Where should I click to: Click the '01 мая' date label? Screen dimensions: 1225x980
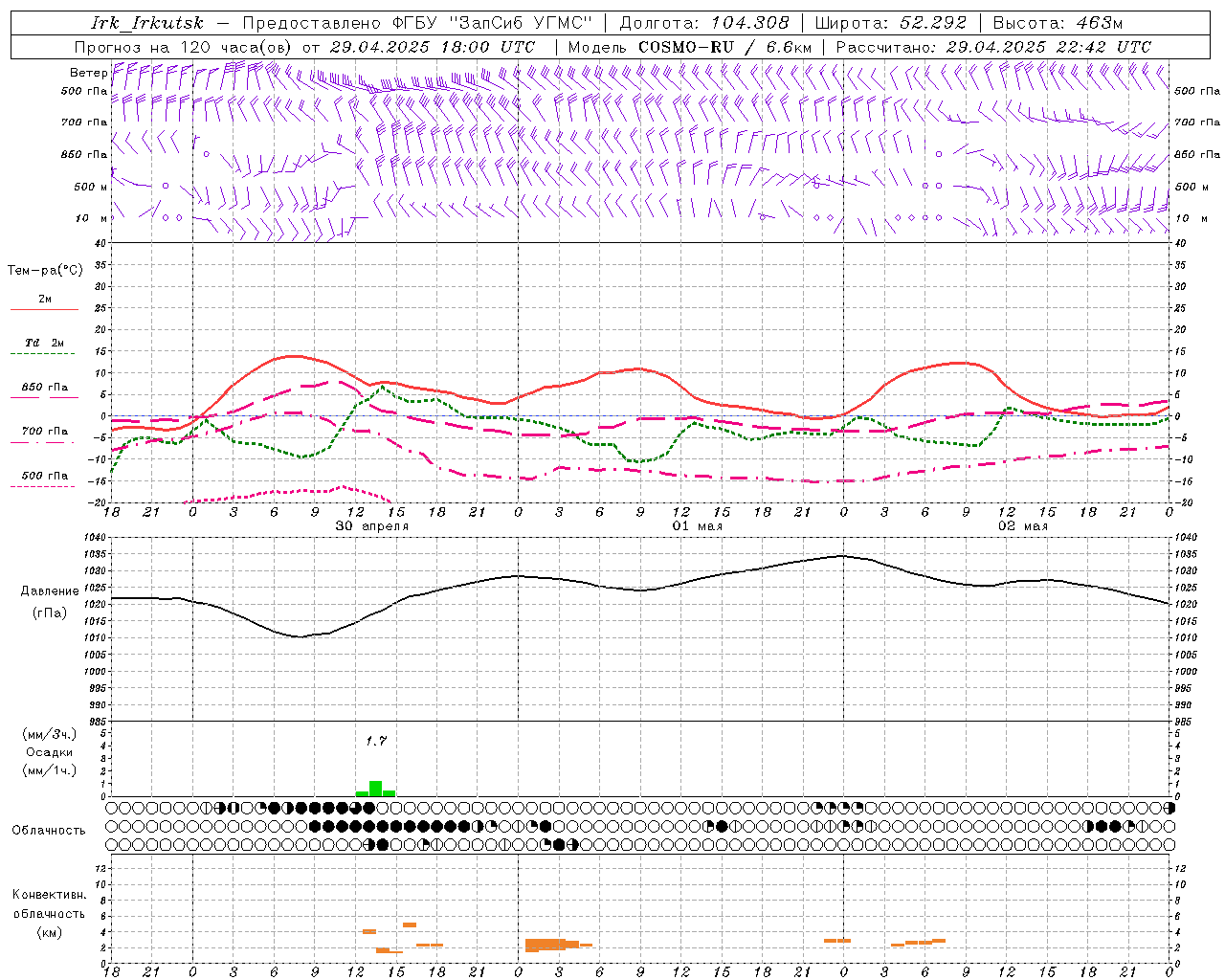[698, 526]
